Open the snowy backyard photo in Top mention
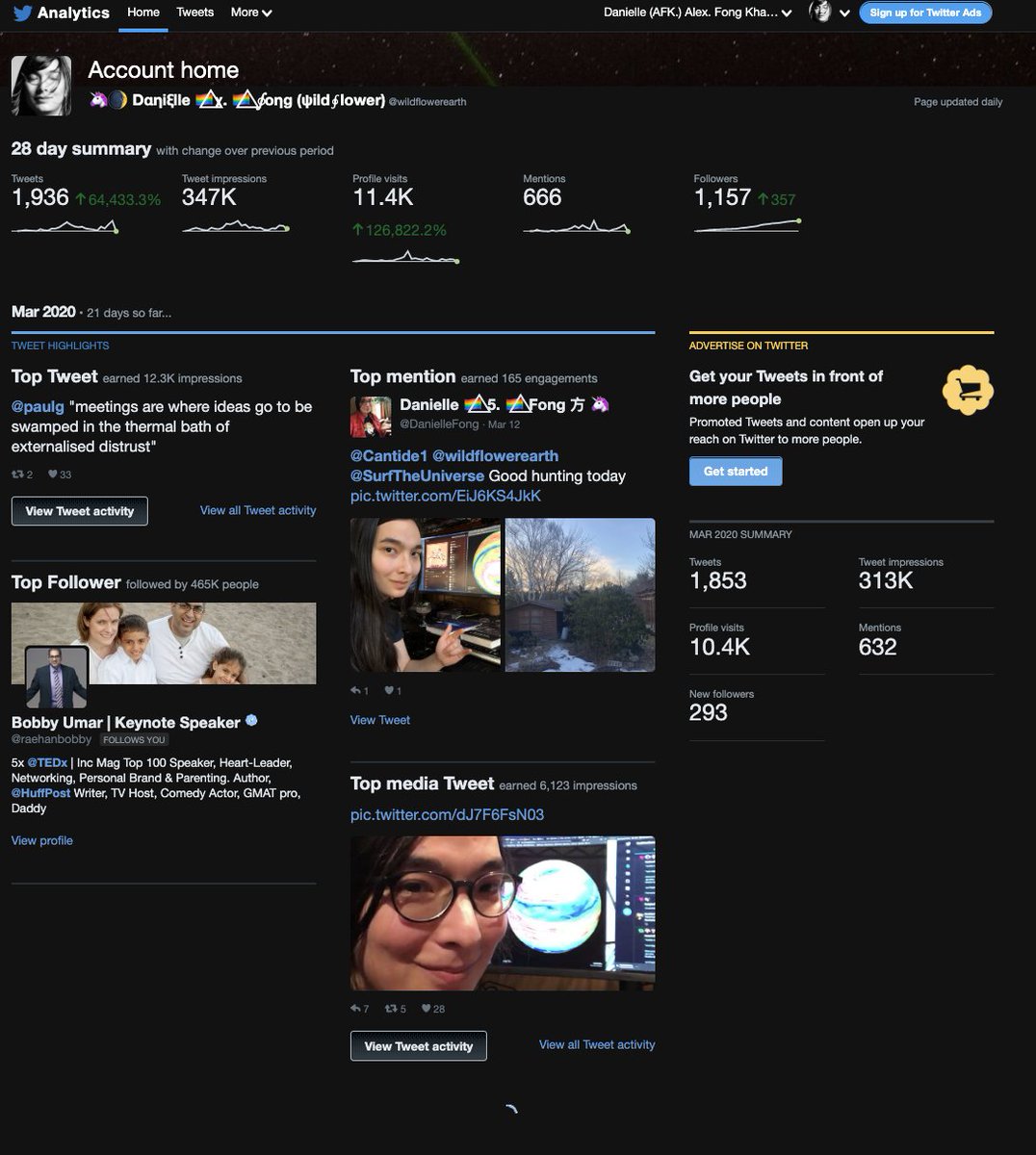 (580, 595)
